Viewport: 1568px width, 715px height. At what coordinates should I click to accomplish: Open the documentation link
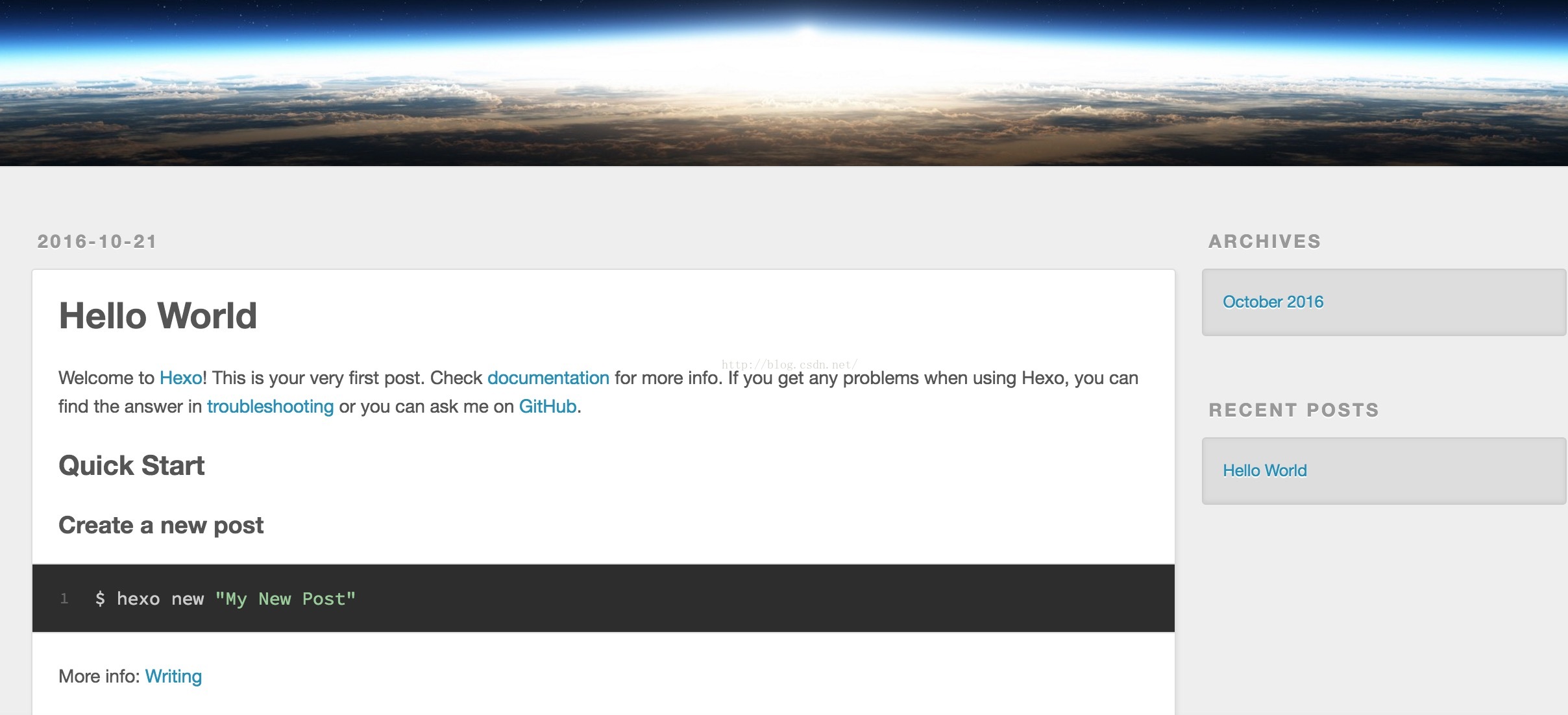coord(548,378)
